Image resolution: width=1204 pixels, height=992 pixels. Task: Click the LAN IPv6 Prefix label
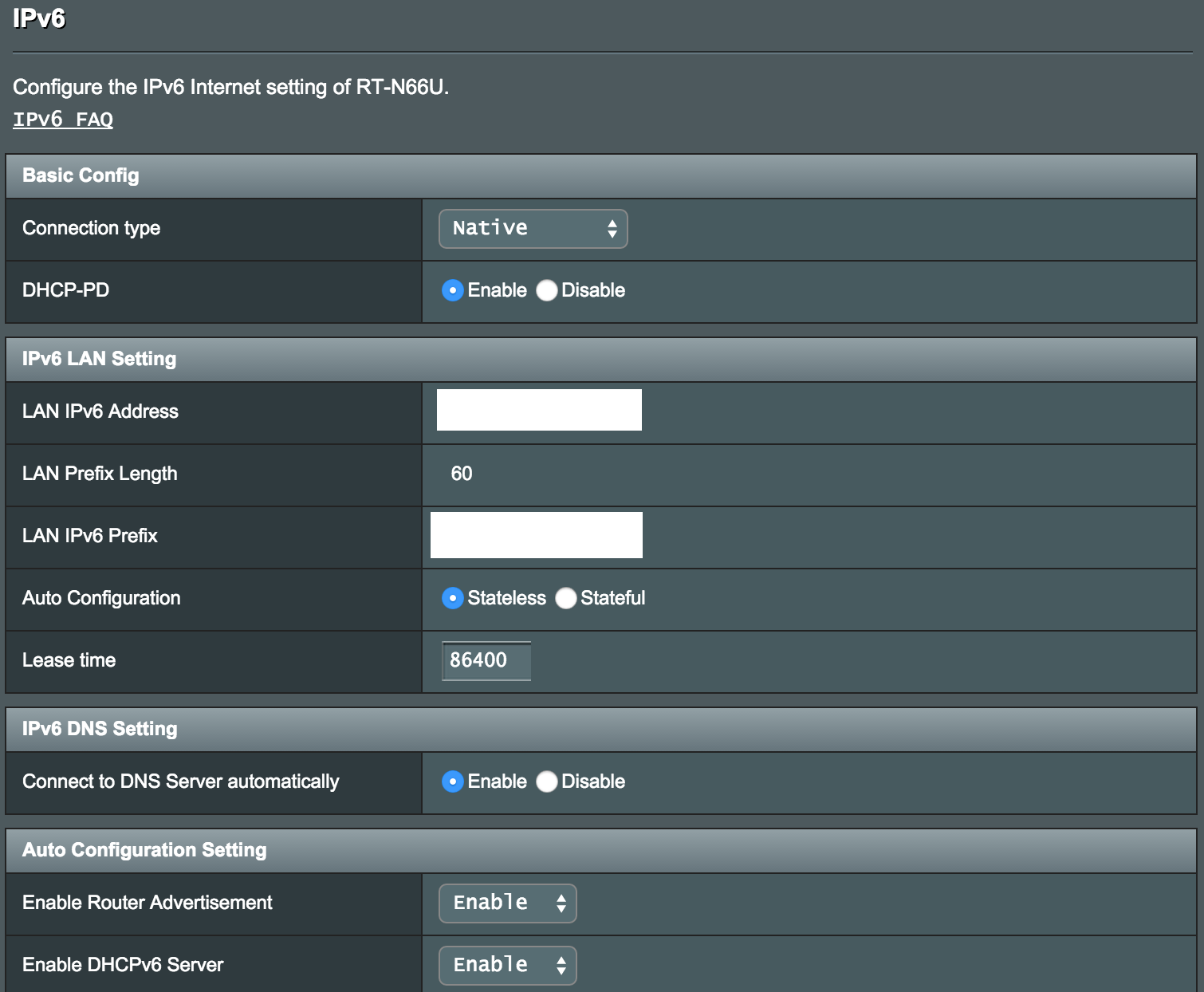point(90,536)
